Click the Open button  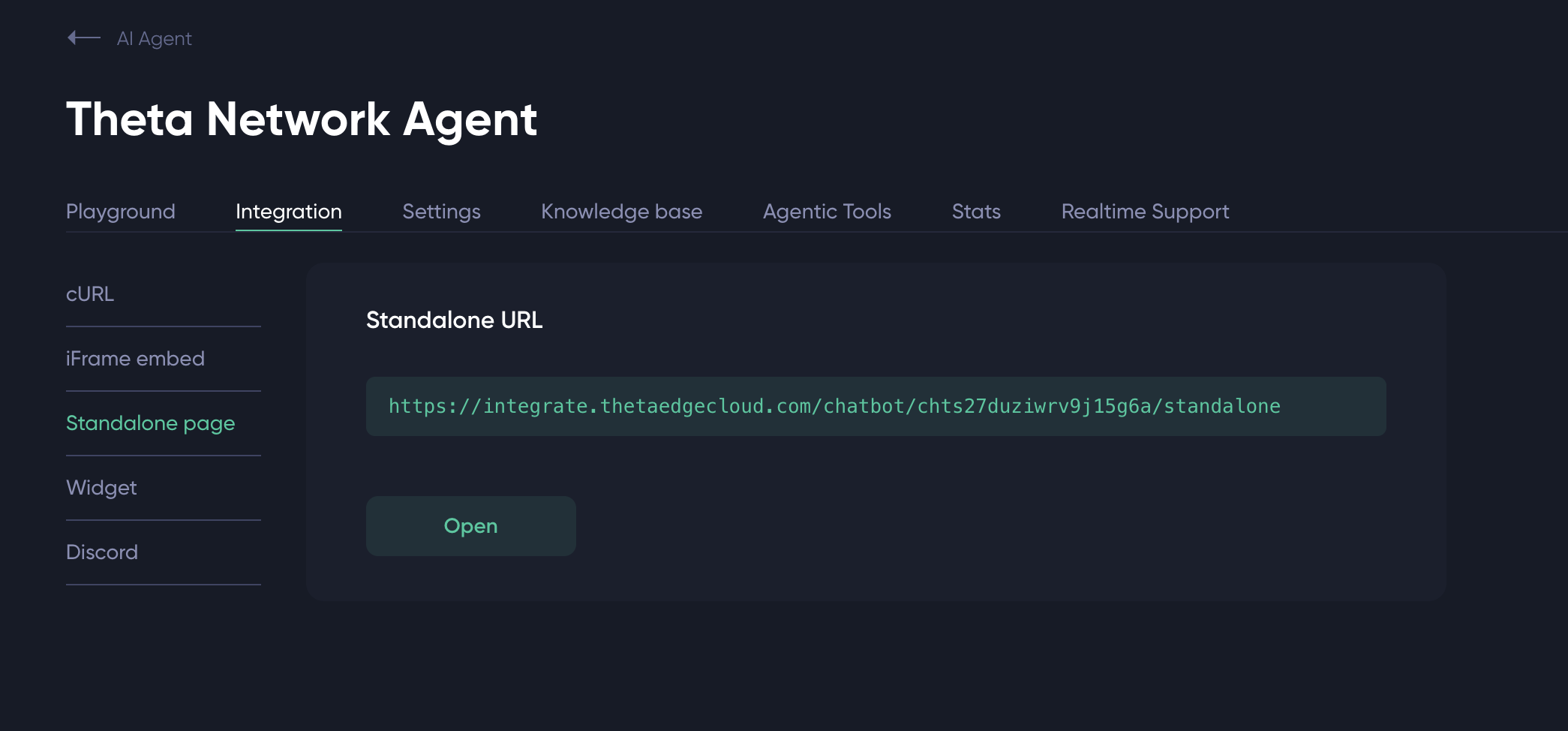coord(471,526)
